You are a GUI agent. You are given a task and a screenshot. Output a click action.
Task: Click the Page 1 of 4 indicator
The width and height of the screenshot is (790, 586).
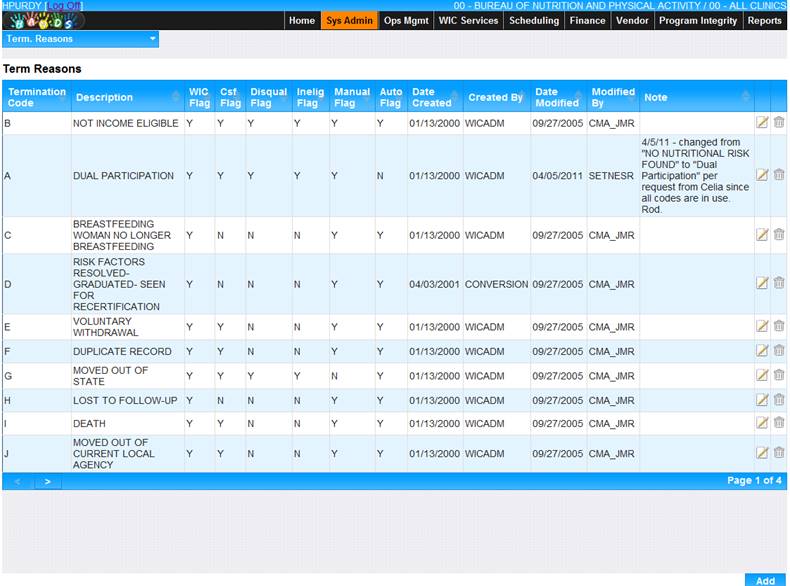tap(754, 480)
